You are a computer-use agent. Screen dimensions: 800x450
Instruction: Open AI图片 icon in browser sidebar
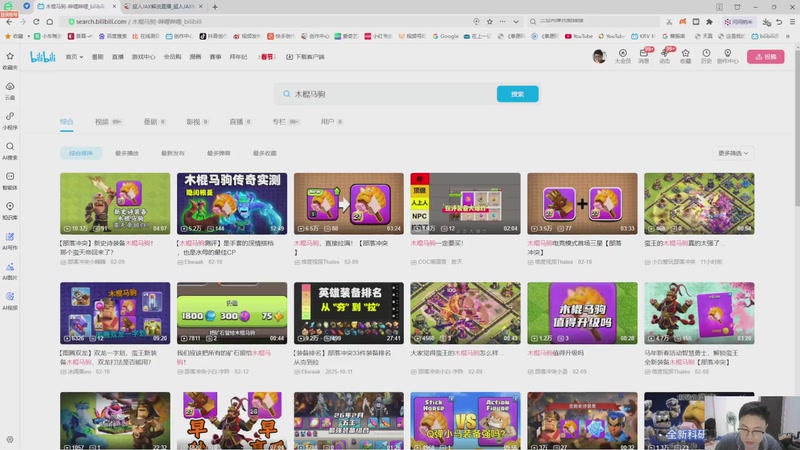[10, 270]
